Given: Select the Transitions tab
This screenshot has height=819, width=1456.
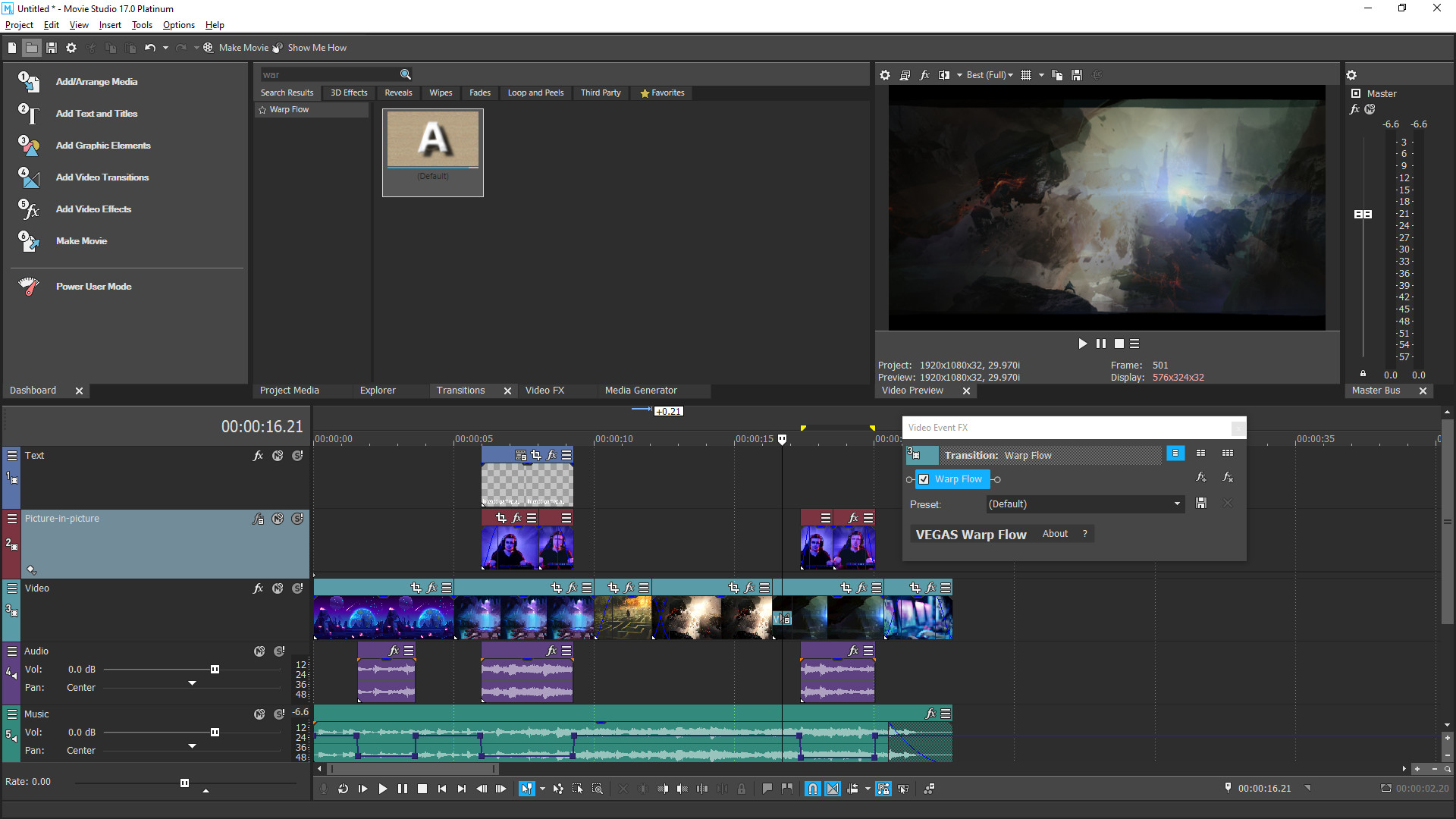Looking at the screenshot, I should (x=459, y=390).
